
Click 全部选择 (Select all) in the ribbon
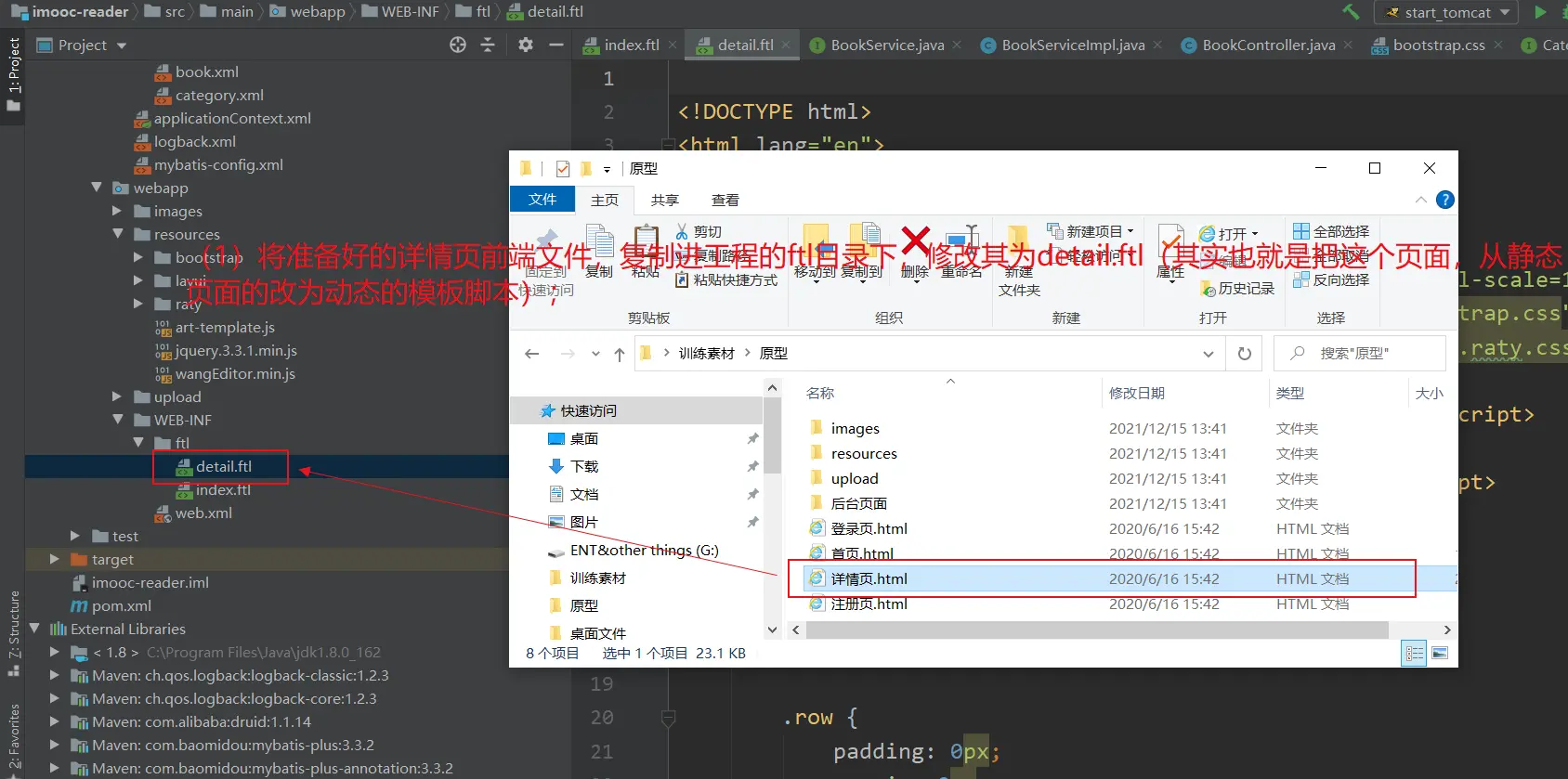1331,231
